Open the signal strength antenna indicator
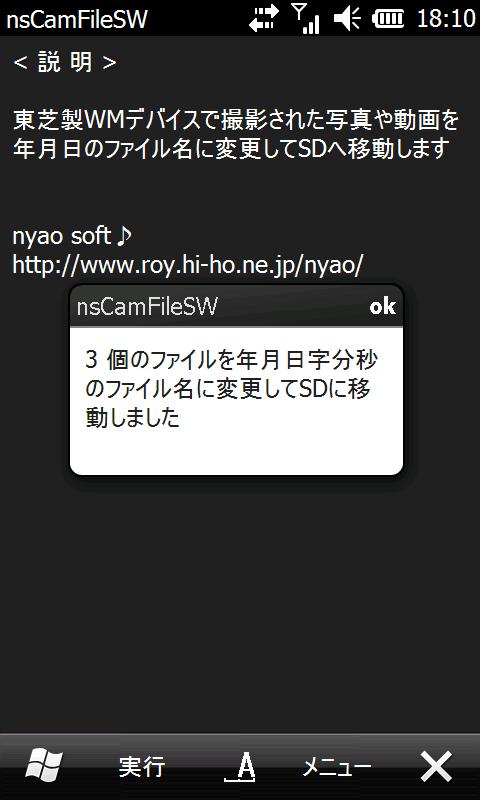 click(305, 18)
